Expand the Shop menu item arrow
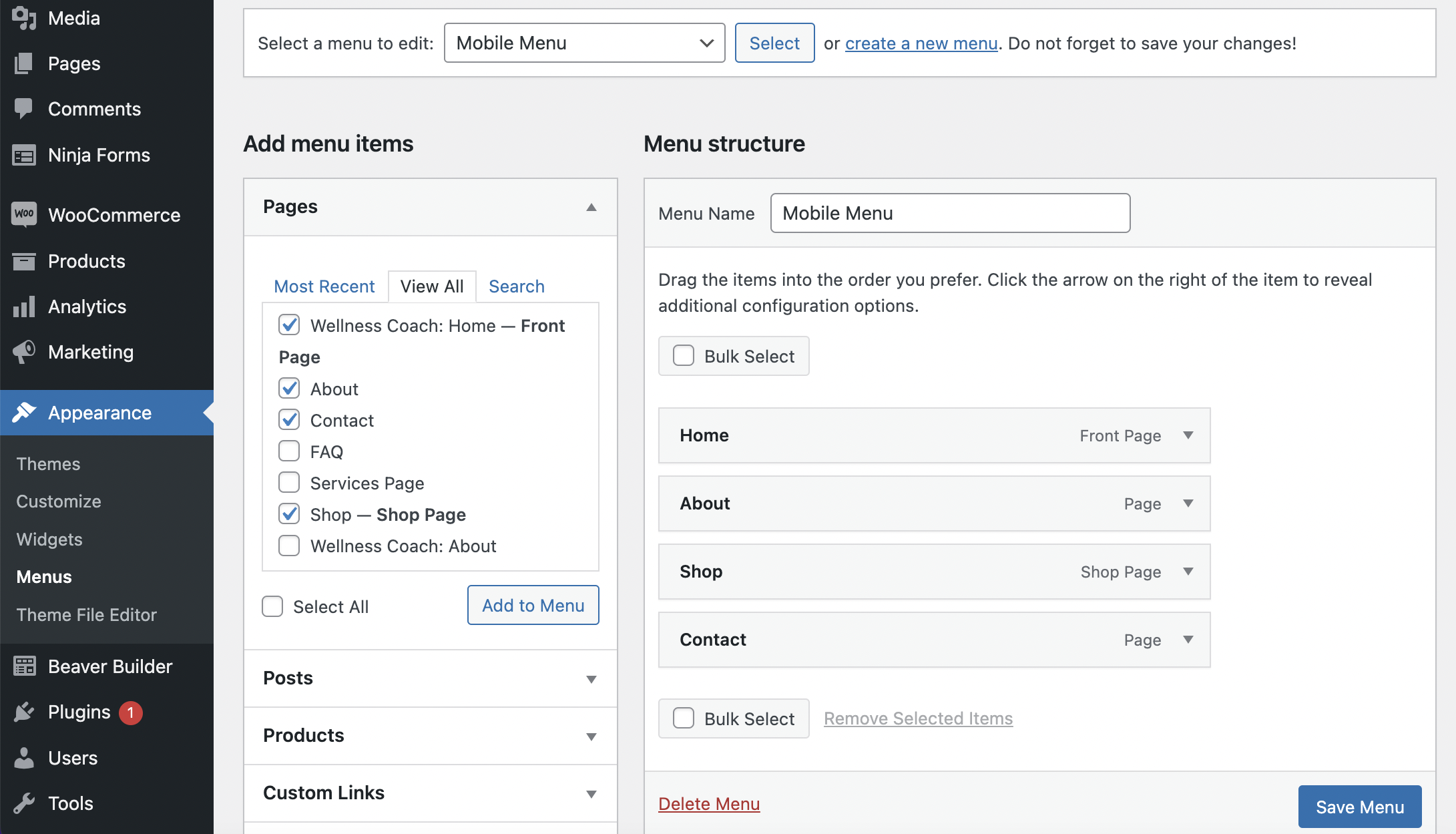The image size is (1456, 834). click(x=1188, y=572)
